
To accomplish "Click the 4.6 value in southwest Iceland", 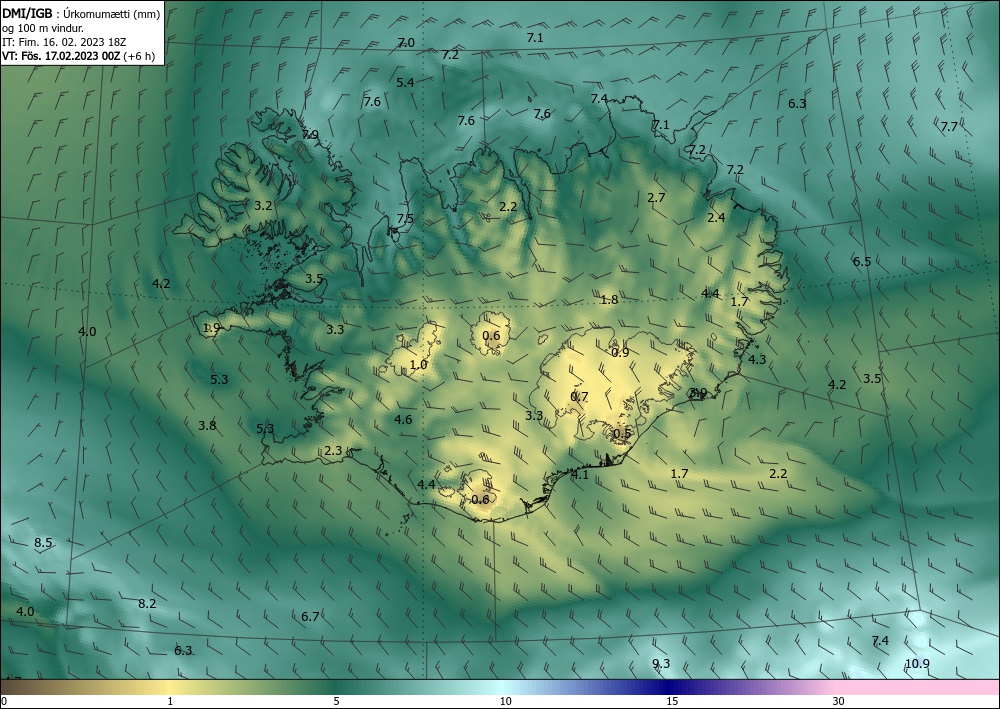I will click(x=403, y=419).
